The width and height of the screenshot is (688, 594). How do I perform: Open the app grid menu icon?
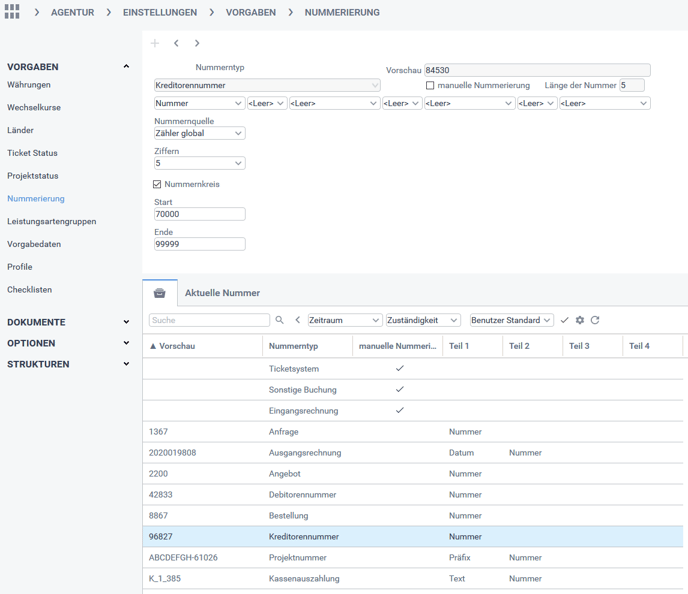tap(12, 12)
